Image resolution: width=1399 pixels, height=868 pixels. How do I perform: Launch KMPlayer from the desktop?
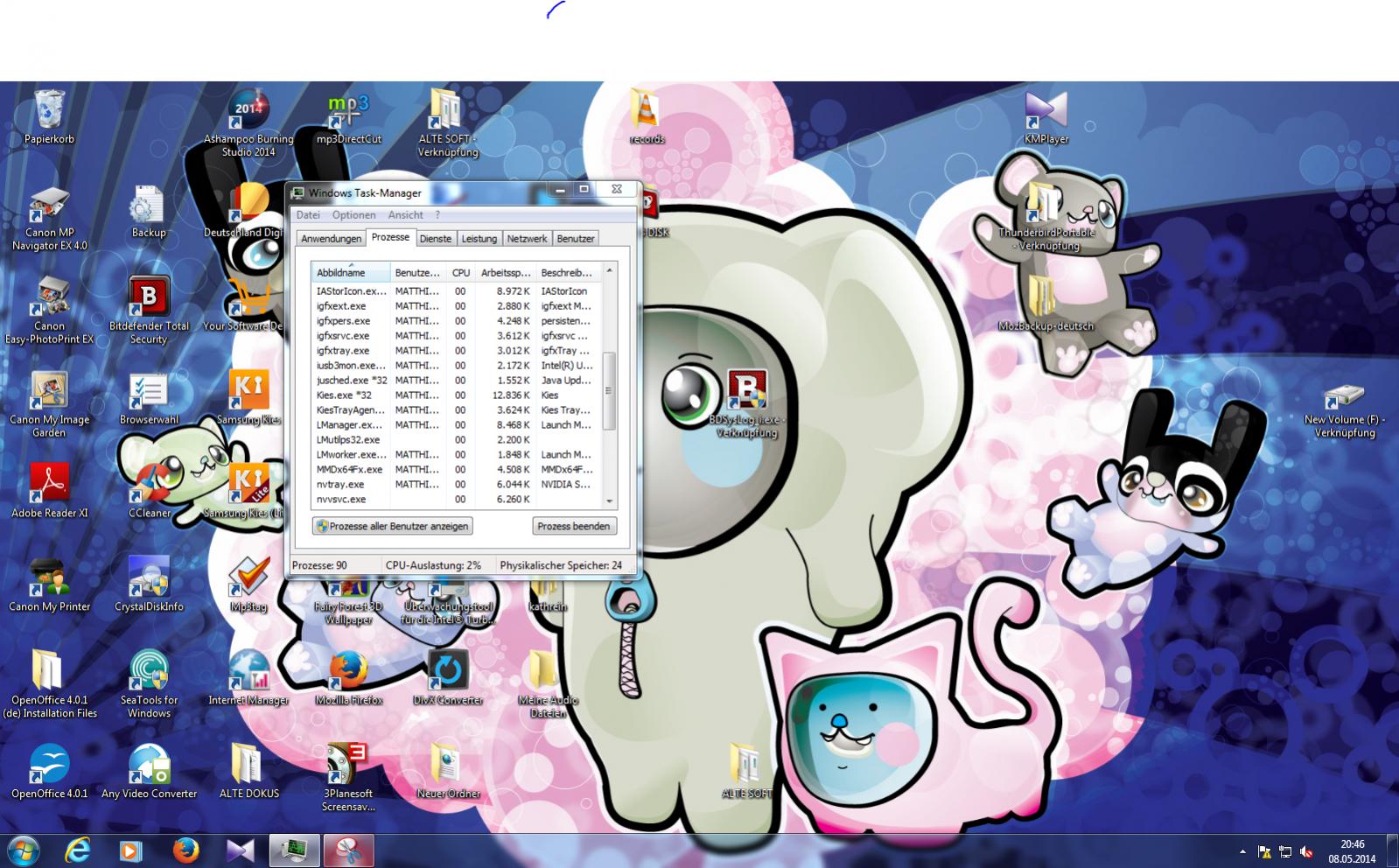1046,116
